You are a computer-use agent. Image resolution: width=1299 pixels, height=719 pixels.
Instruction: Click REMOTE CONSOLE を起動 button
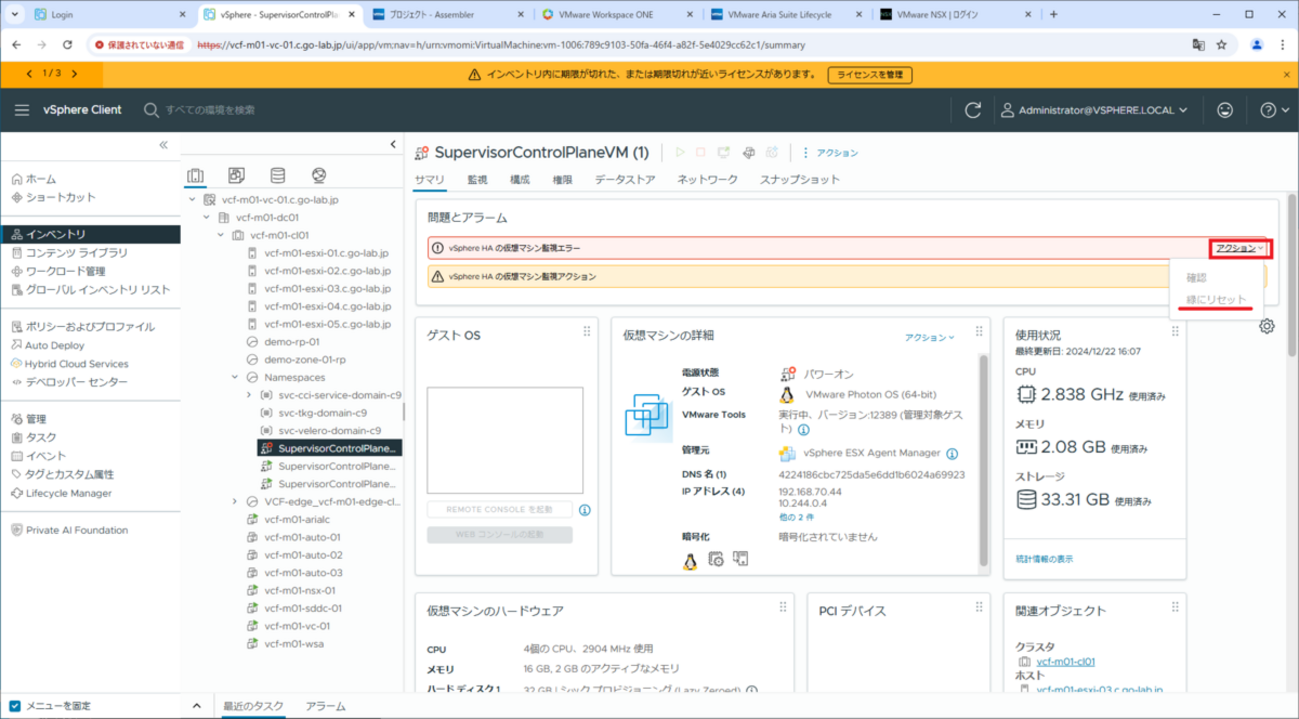pyautogui.click(x=499, y=510)
